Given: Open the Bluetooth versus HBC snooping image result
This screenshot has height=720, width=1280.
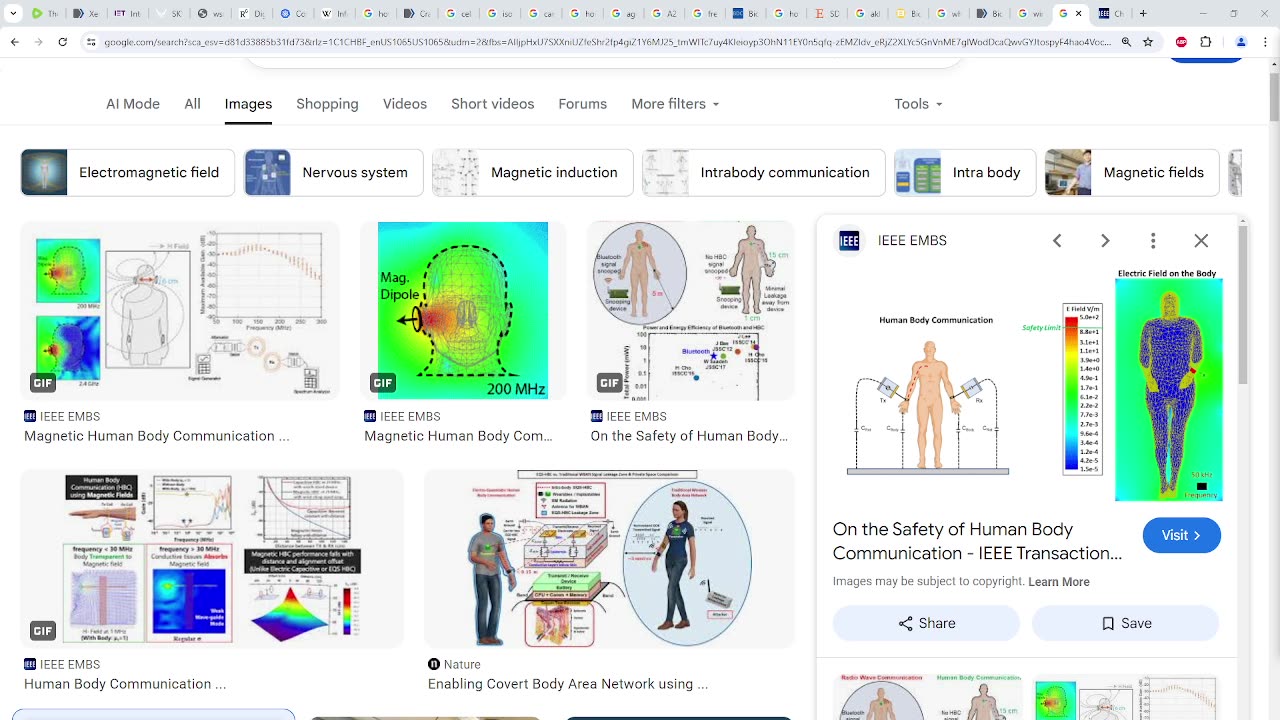Looking at the screenshot, I should (x=691, y=310).
